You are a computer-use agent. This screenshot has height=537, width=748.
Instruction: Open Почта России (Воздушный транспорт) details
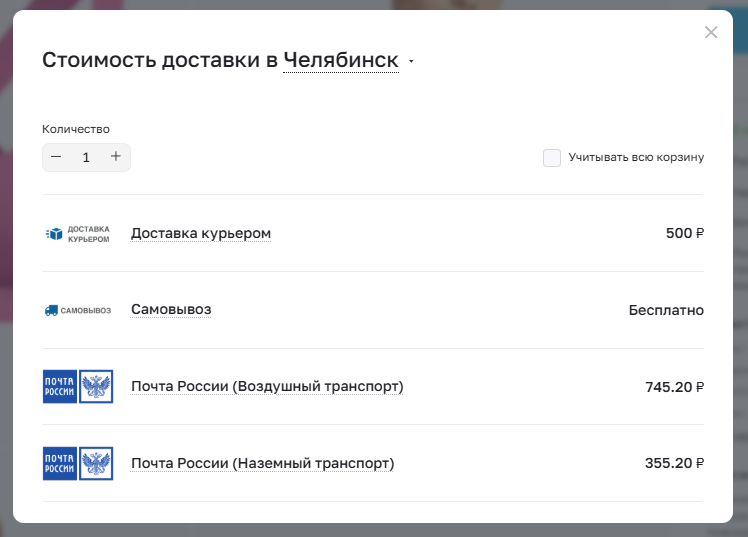(267, 386)
